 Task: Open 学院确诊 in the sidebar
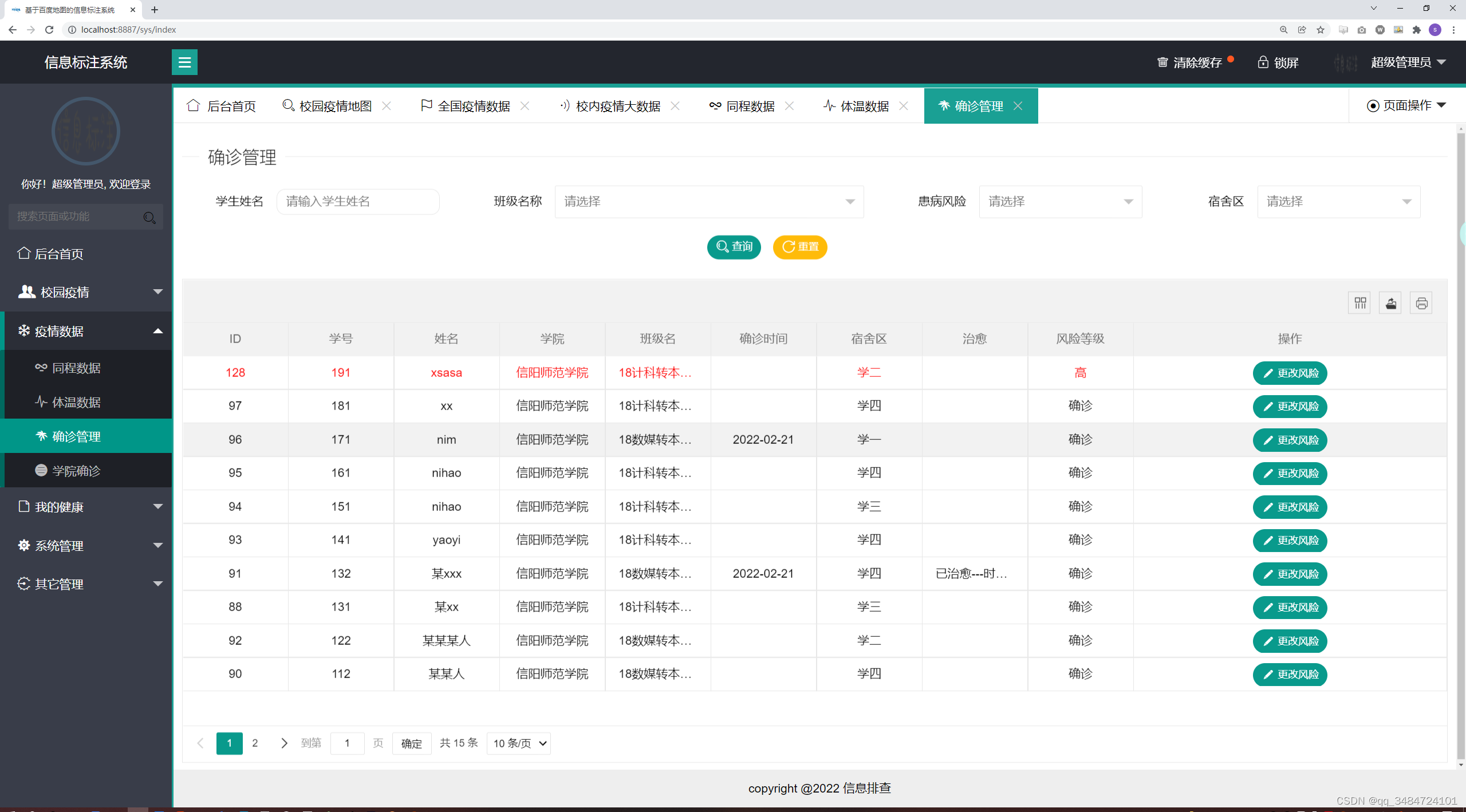point(76,471)
